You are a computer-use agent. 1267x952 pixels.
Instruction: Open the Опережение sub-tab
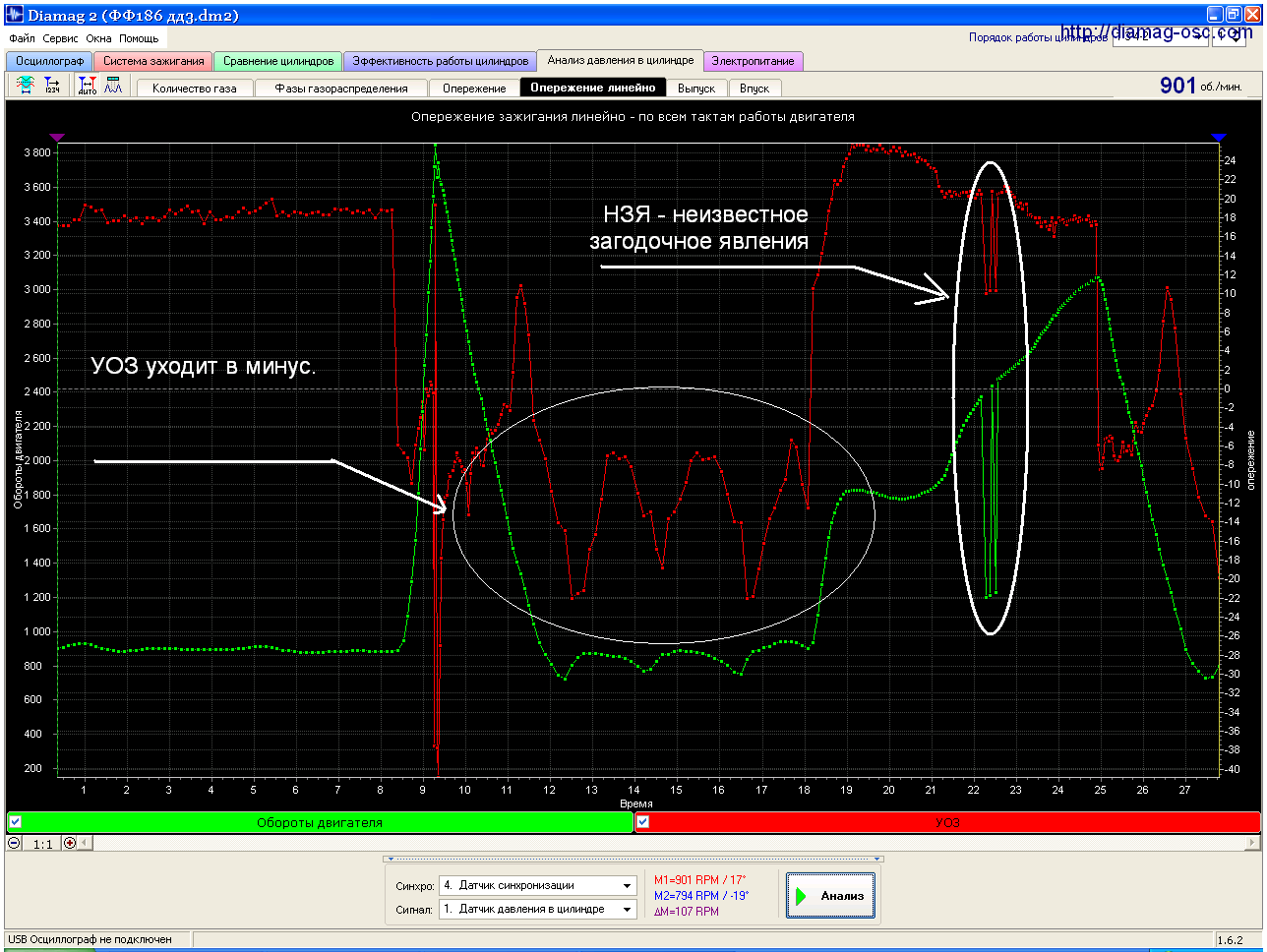(x=474, y=88)
